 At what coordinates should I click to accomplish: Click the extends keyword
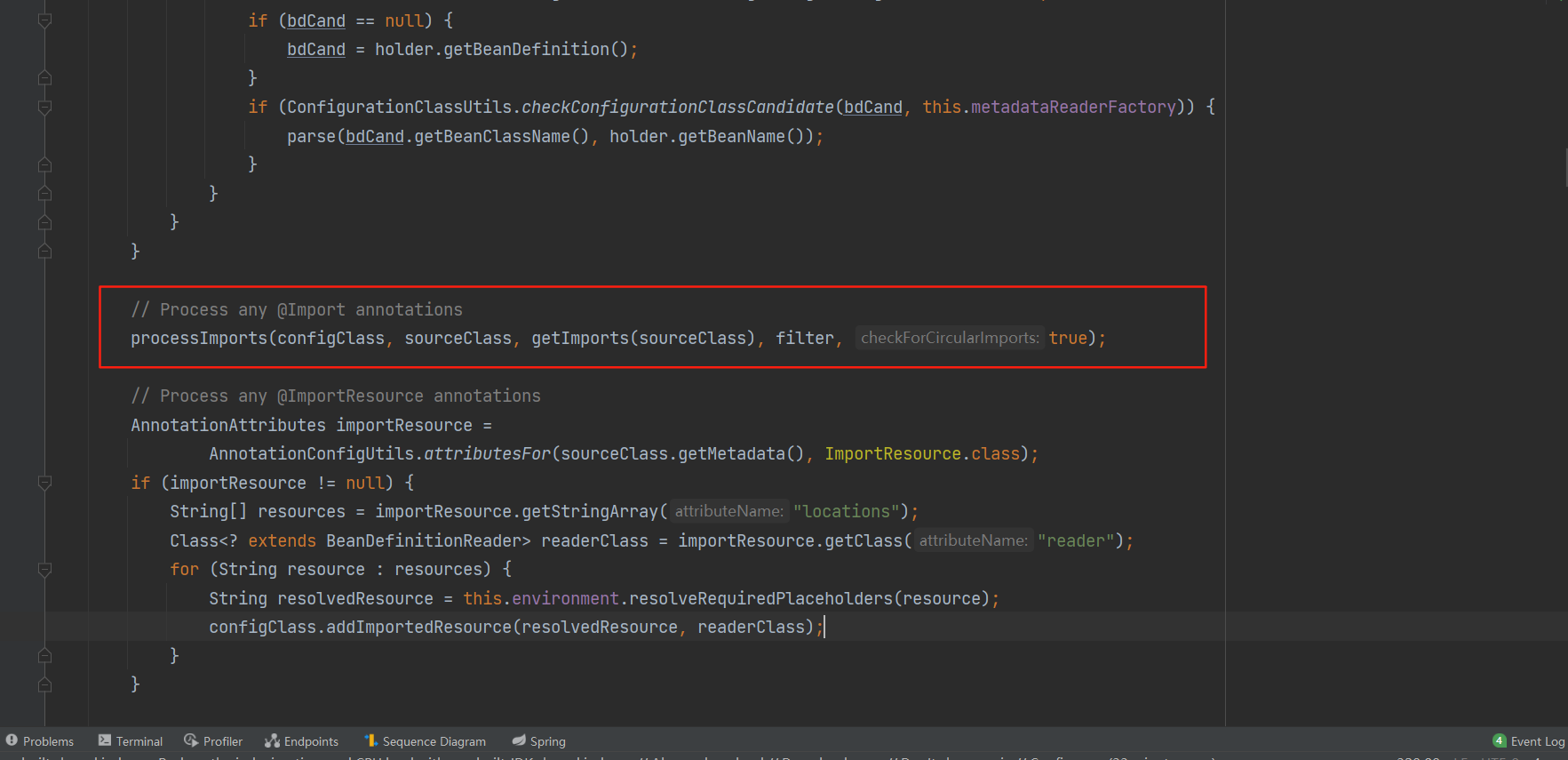[x=283, y=540]
